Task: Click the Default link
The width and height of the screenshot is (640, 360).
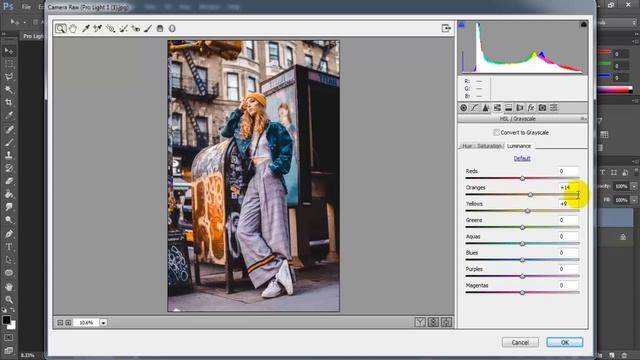Action: tap(522, 158)
